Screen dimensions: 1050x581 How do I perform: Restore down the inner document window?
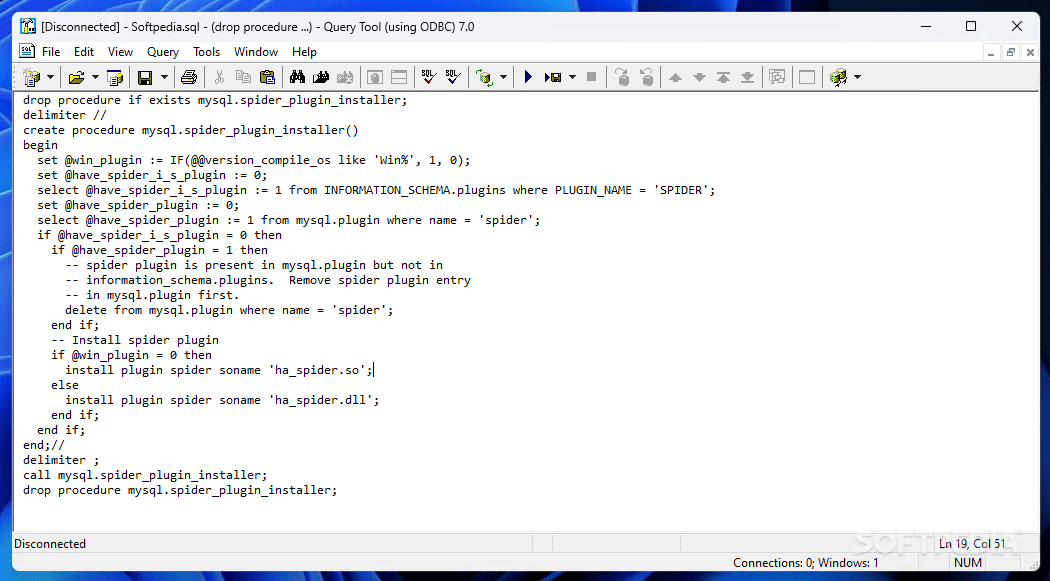point(1011,52)
